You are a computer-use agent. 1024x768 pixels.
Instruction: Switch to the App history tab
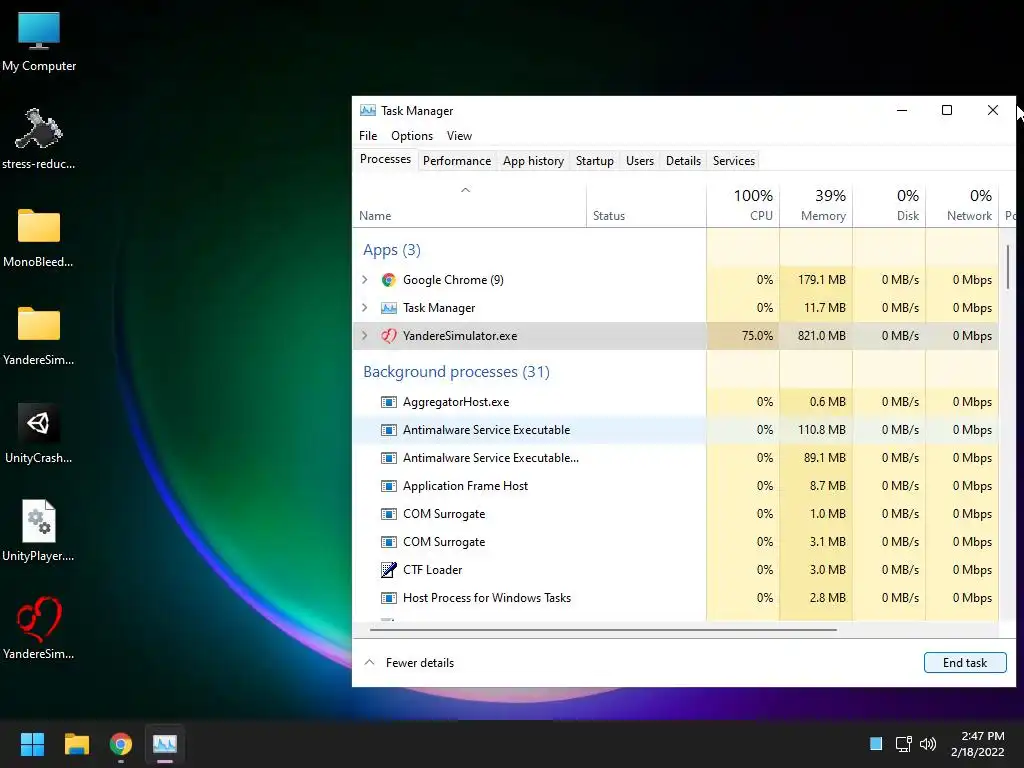click(x=533, y=161)
